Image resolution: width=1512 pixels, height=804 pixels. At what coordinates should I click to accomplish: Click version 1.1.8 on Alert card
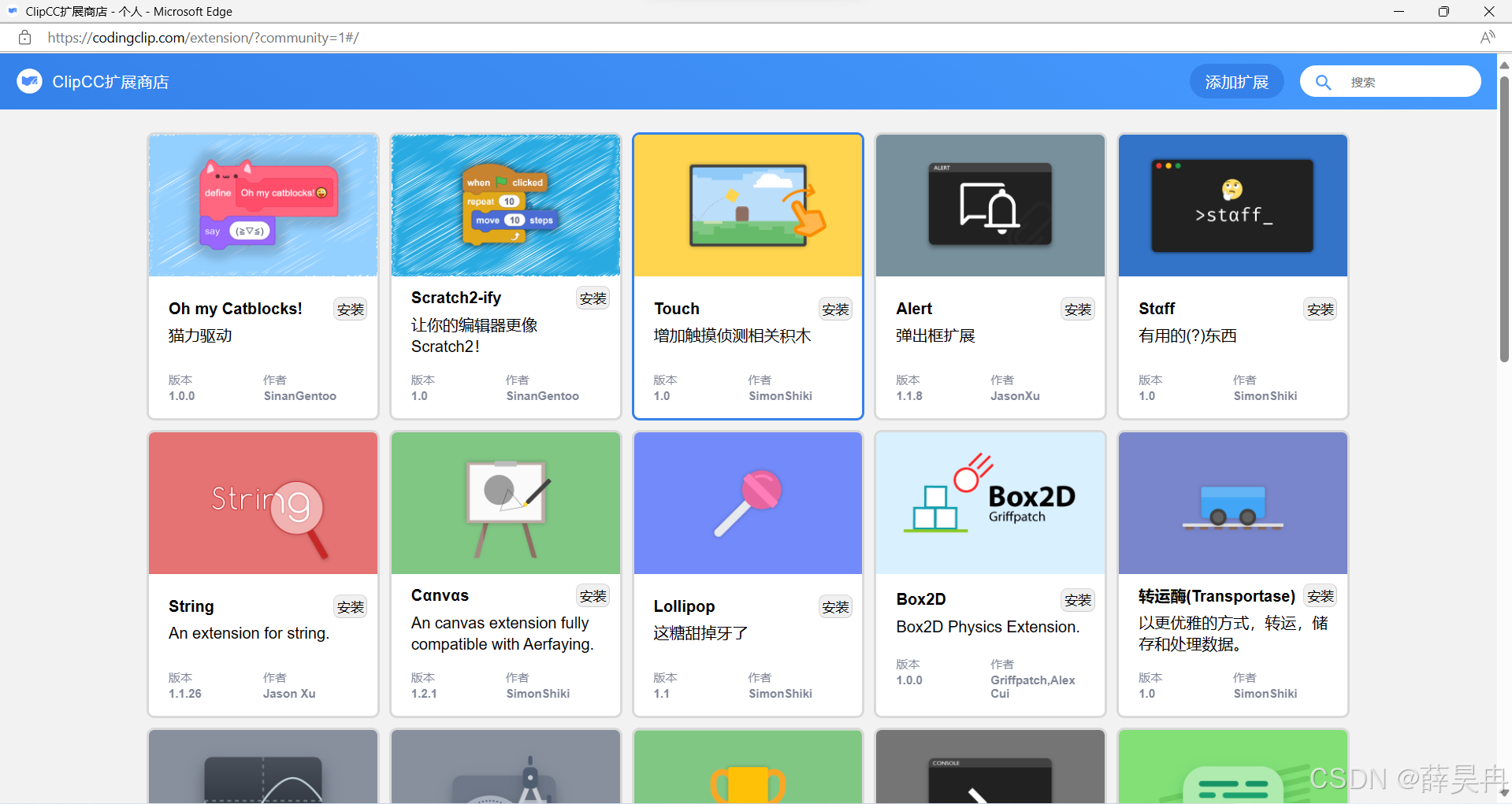pos(909,396)
